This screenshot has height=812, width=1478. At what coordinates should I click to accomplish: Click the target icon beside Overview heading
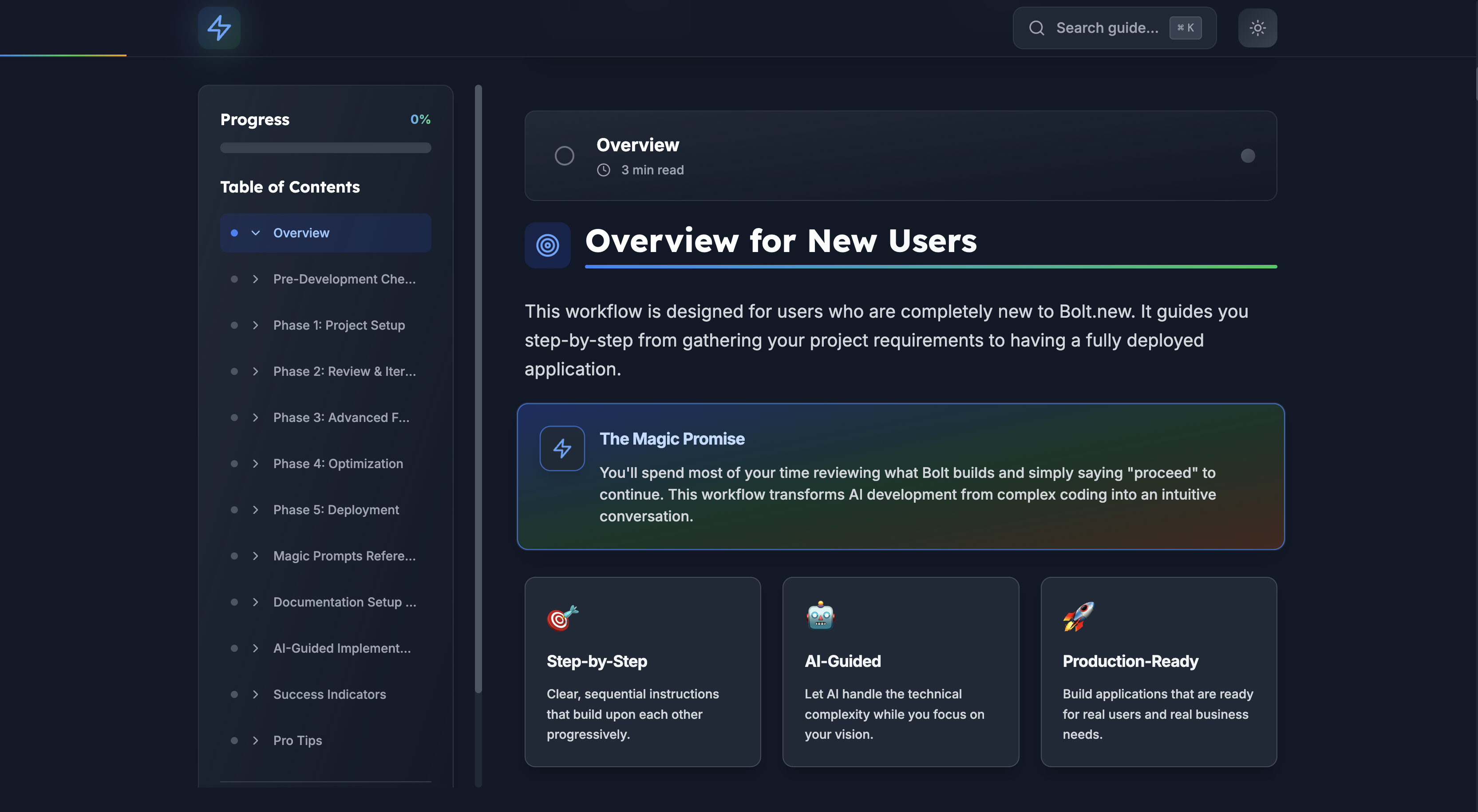pyautogui.click(x=547, y=245)
